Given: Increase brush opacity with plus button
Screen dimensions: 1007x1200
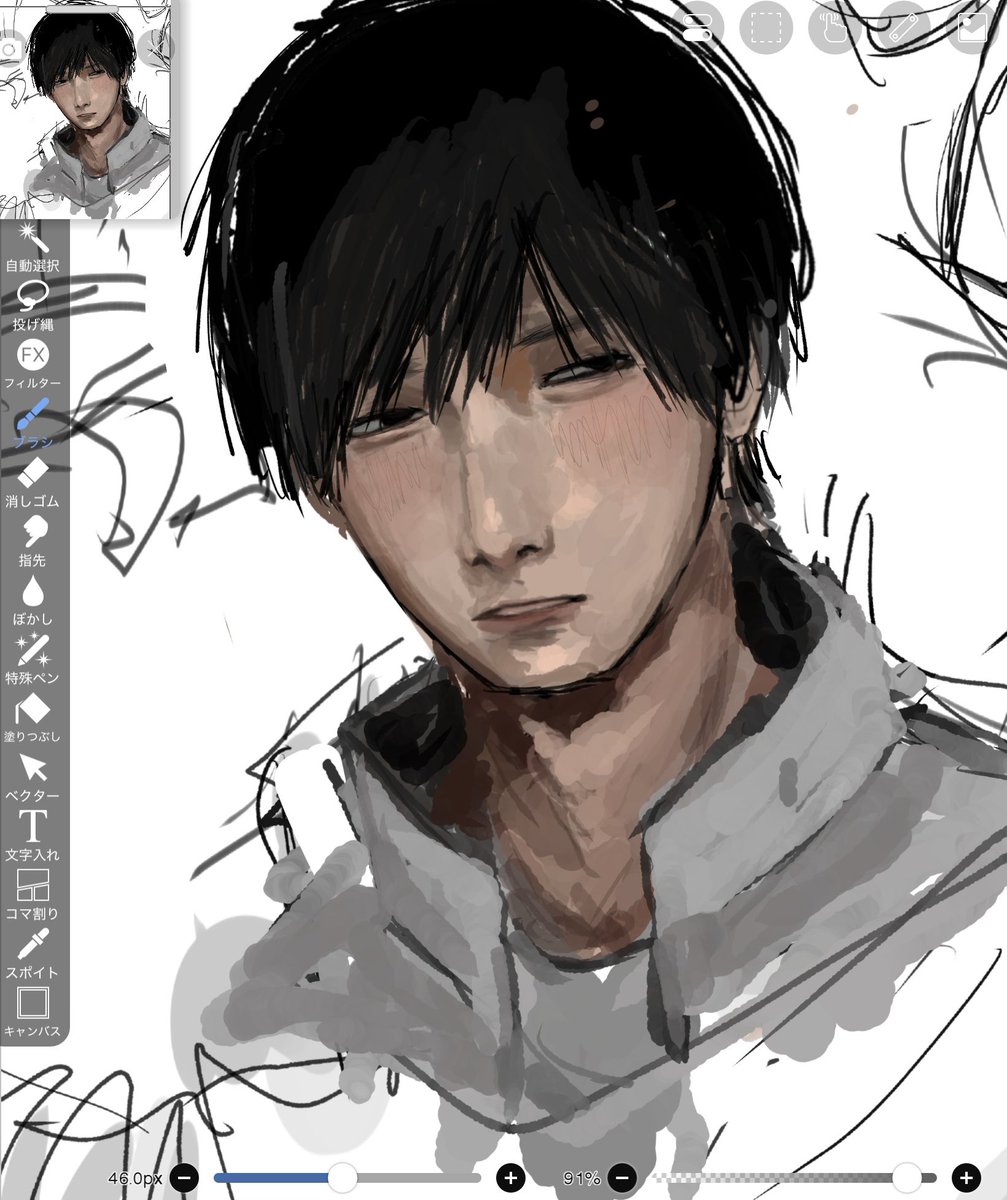Looking at the screenshot, I should (965, 1177).
